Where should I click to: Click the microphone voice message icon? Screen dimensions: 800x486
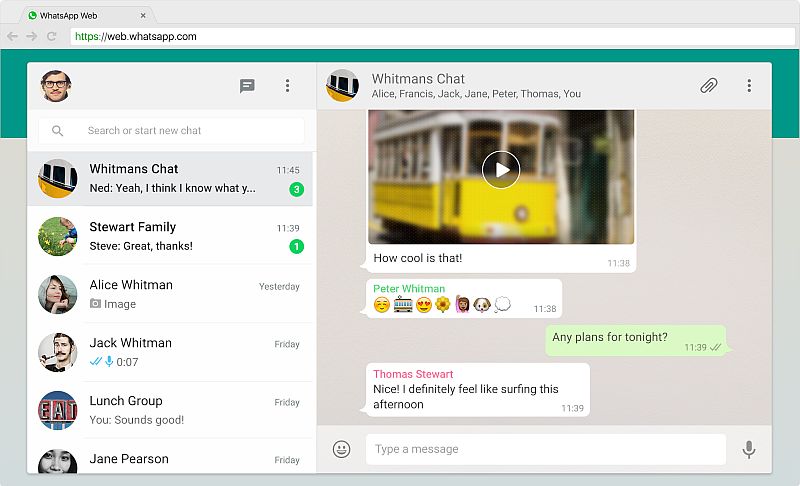pos(748,450)
